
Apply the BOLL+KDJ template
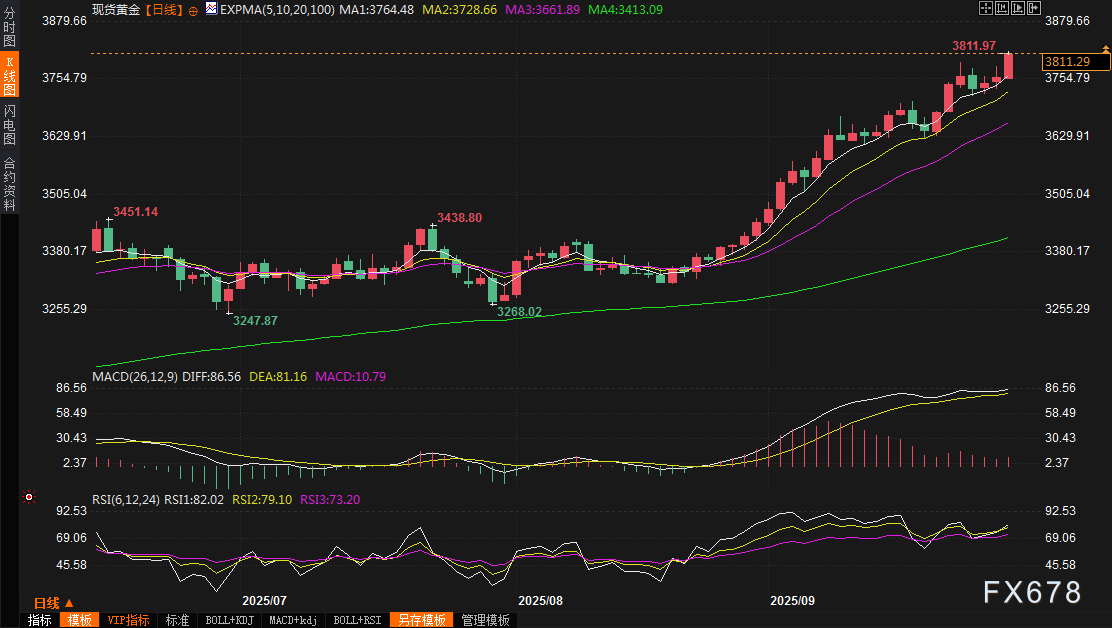click(x=230, y=620)
